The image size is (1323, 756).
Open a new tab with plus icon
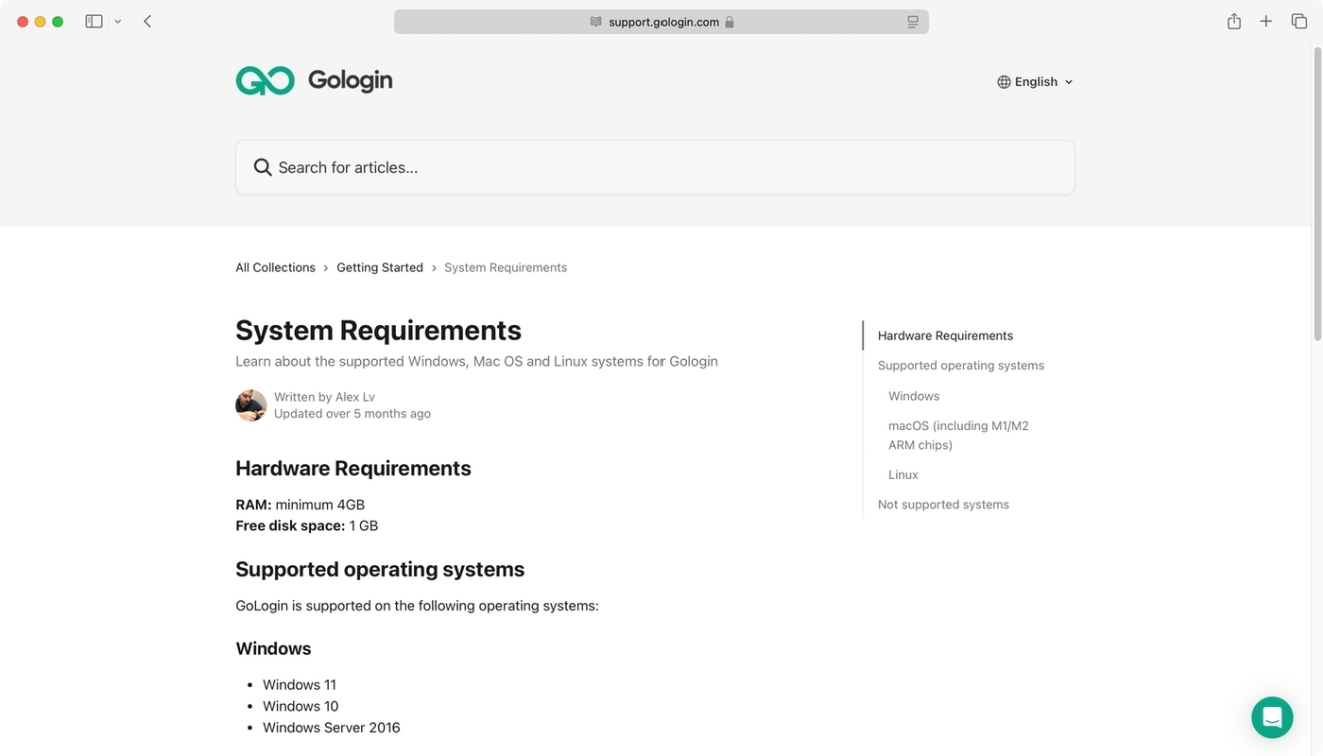pyautogui.click(x=1266, y=21)
